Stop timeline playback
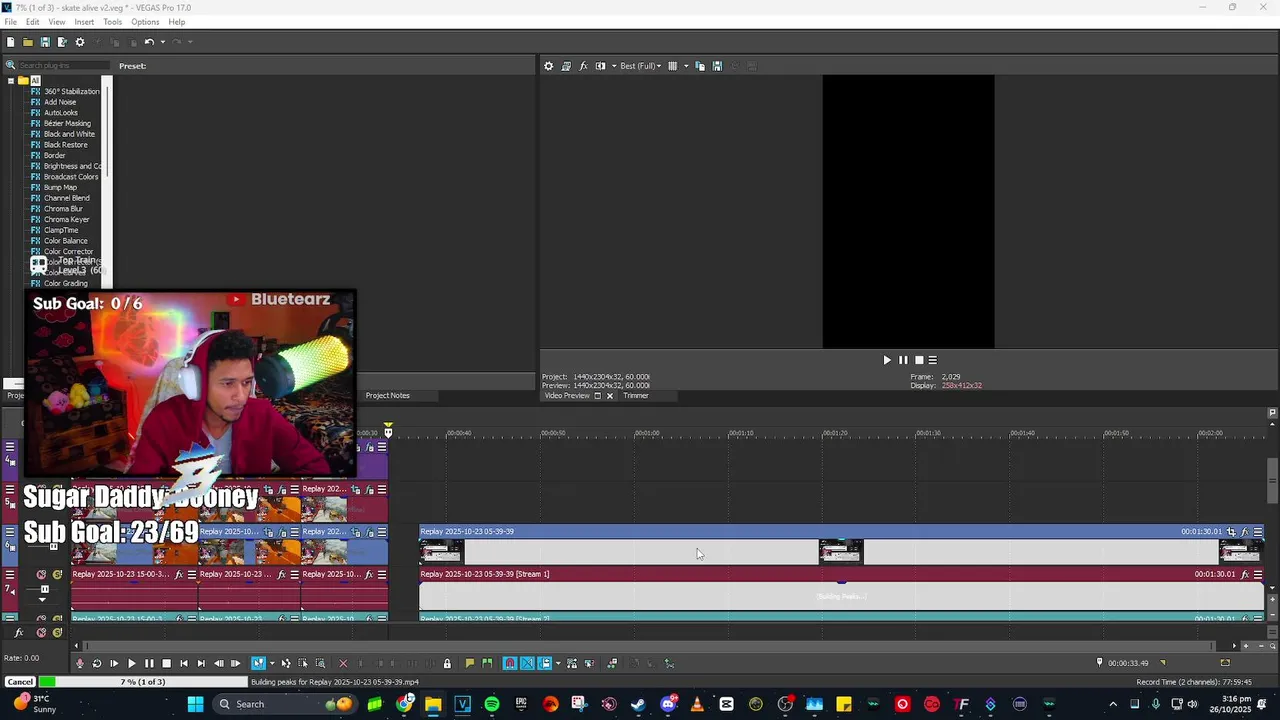Screen dimensions: 1280x720 click(x=166, y=663)
